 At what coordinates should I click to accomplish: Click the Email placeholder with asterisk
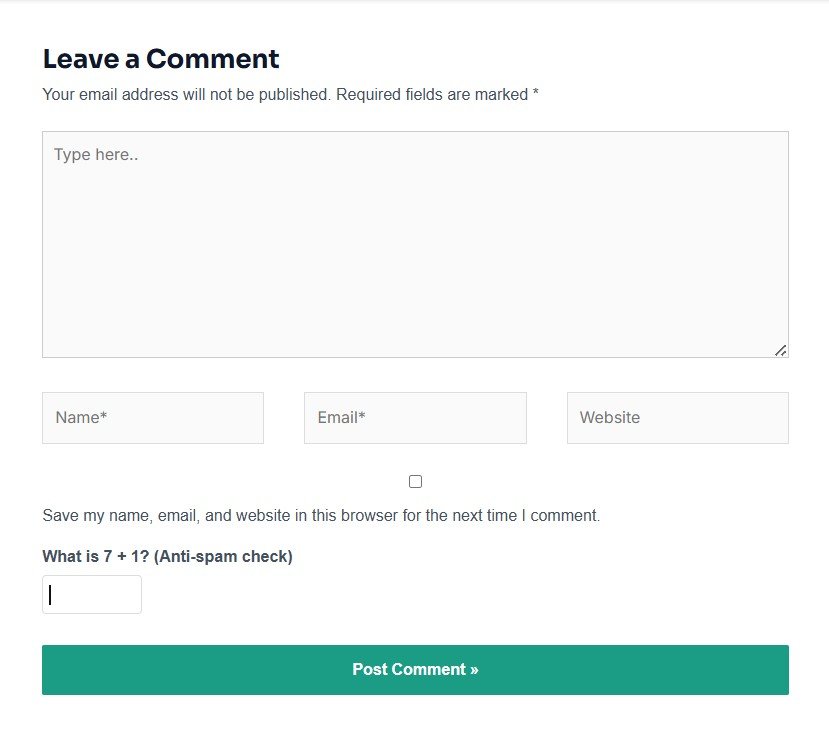340,417
